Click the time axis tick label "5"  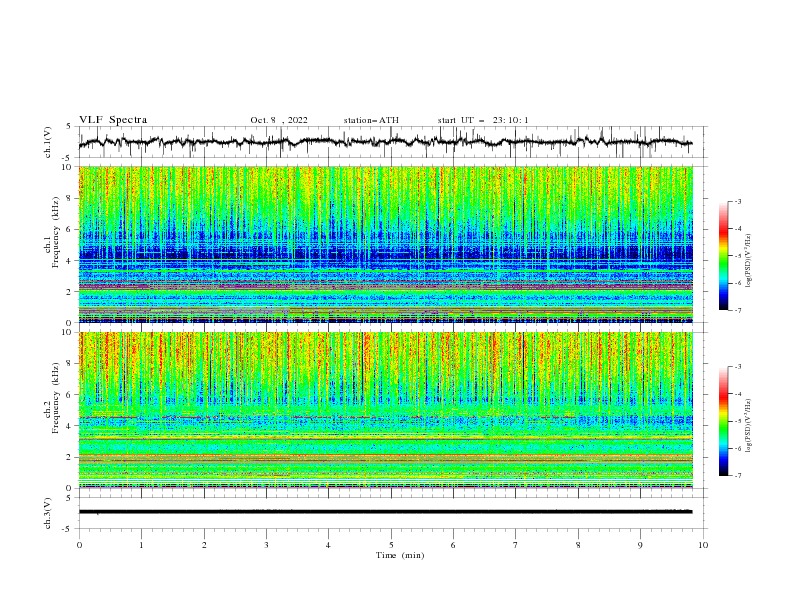[x=391, y=545]
